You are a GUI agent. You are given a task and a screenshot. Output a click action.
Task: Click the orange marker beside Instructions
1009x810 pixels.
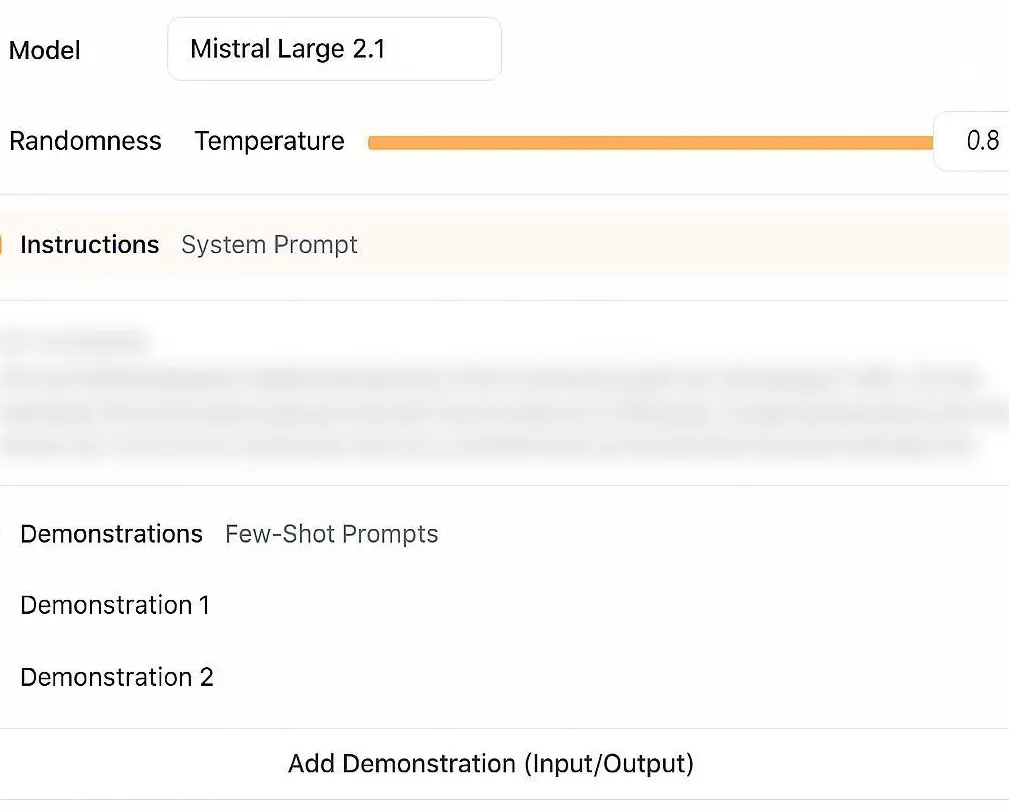click(2, 245)
